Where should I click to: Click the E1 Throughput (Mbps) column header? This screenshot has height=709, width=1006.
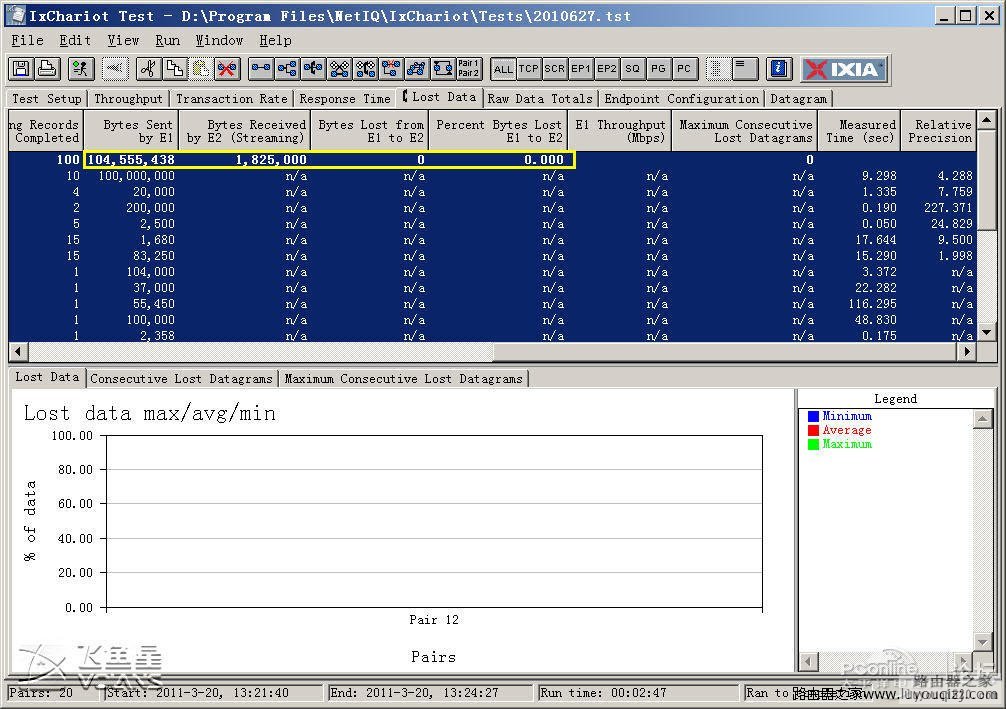pos(620,131)
